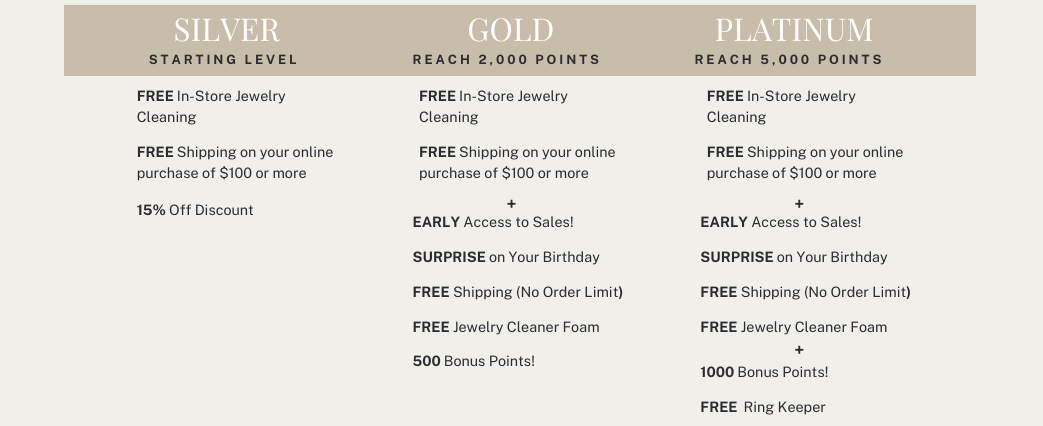Click the plus sign above Gold's Early Access
Viewport: 1043px width, 426px height.
point(512,204)
